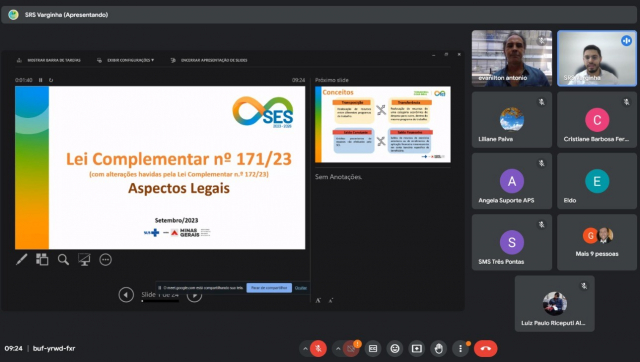640x362 pixels.
Task: Click Encerrar Apresentação de Slides
Action: pos(209,60)
